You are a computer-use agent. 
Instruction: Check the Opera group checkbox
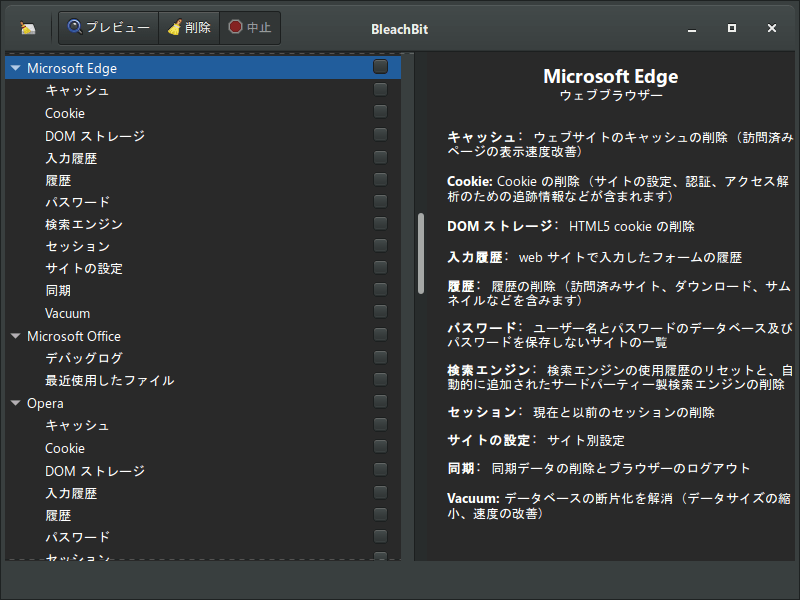pyautogui.click(x=380, y=402)
